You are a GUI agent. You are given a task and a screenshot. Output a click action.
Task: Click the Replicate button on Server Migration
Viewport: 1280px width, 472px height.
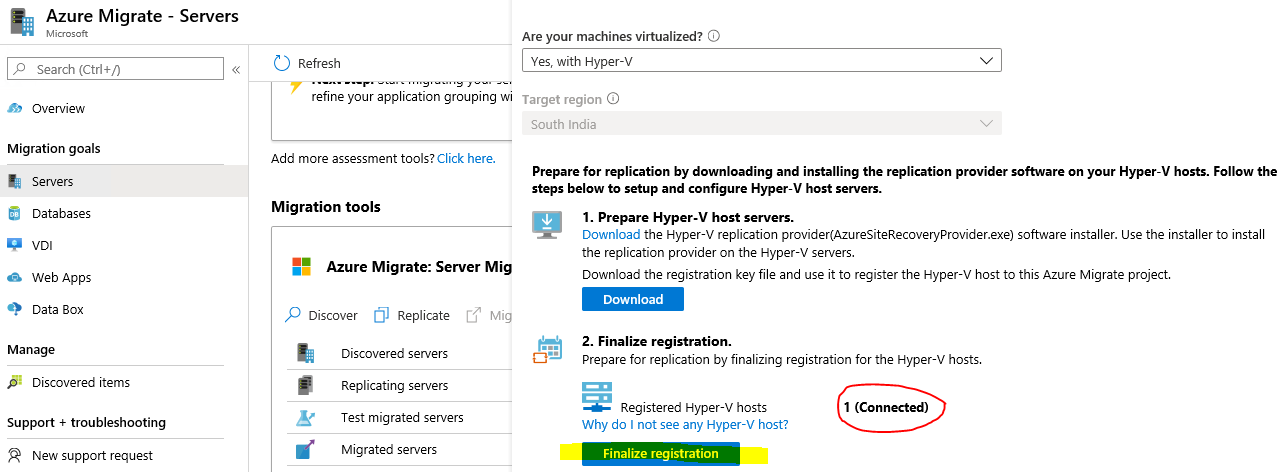click(x=412, y=315)
